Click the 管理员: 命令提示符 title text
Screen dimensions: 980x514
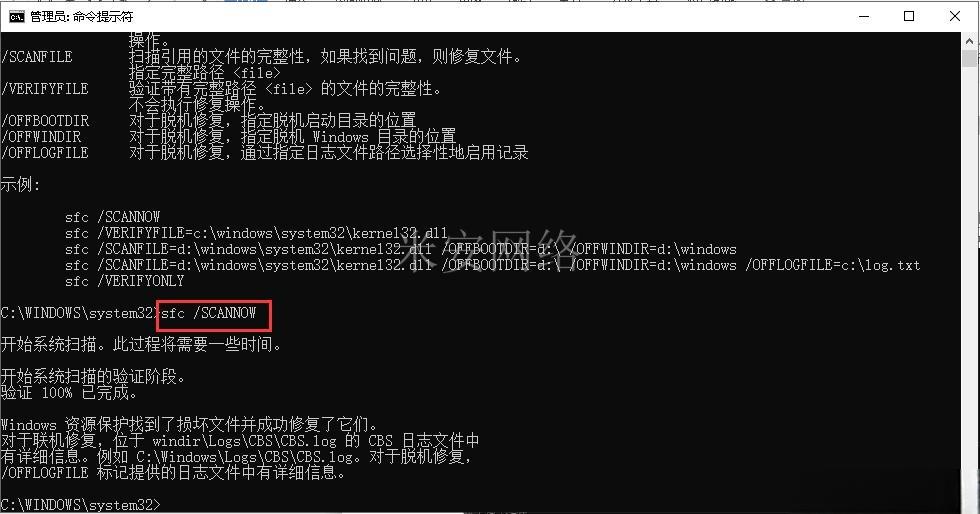click(81, 16)
